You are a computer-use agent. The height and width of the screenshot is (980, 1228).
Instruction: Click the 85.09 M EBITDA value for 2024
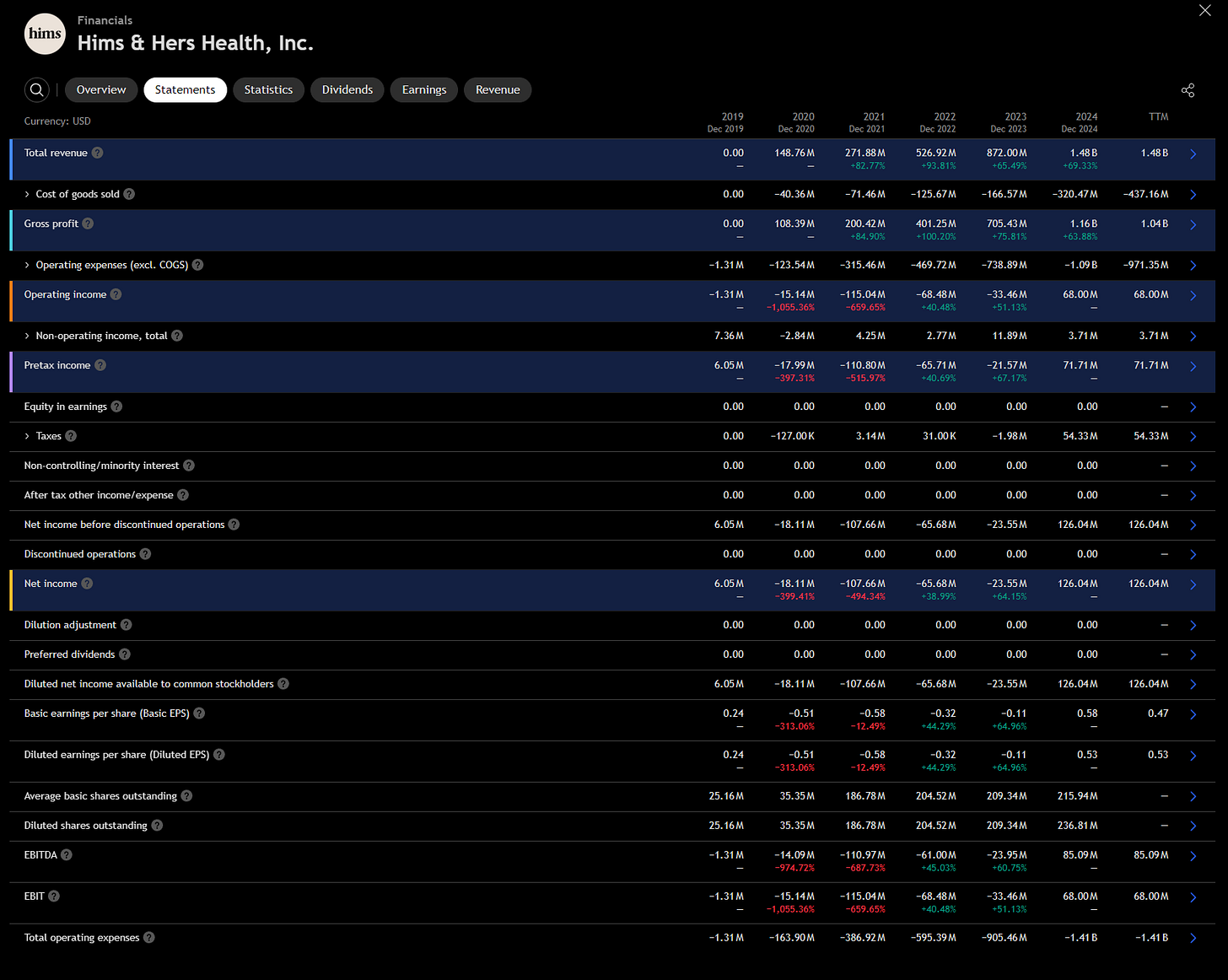pos(1080,855)
